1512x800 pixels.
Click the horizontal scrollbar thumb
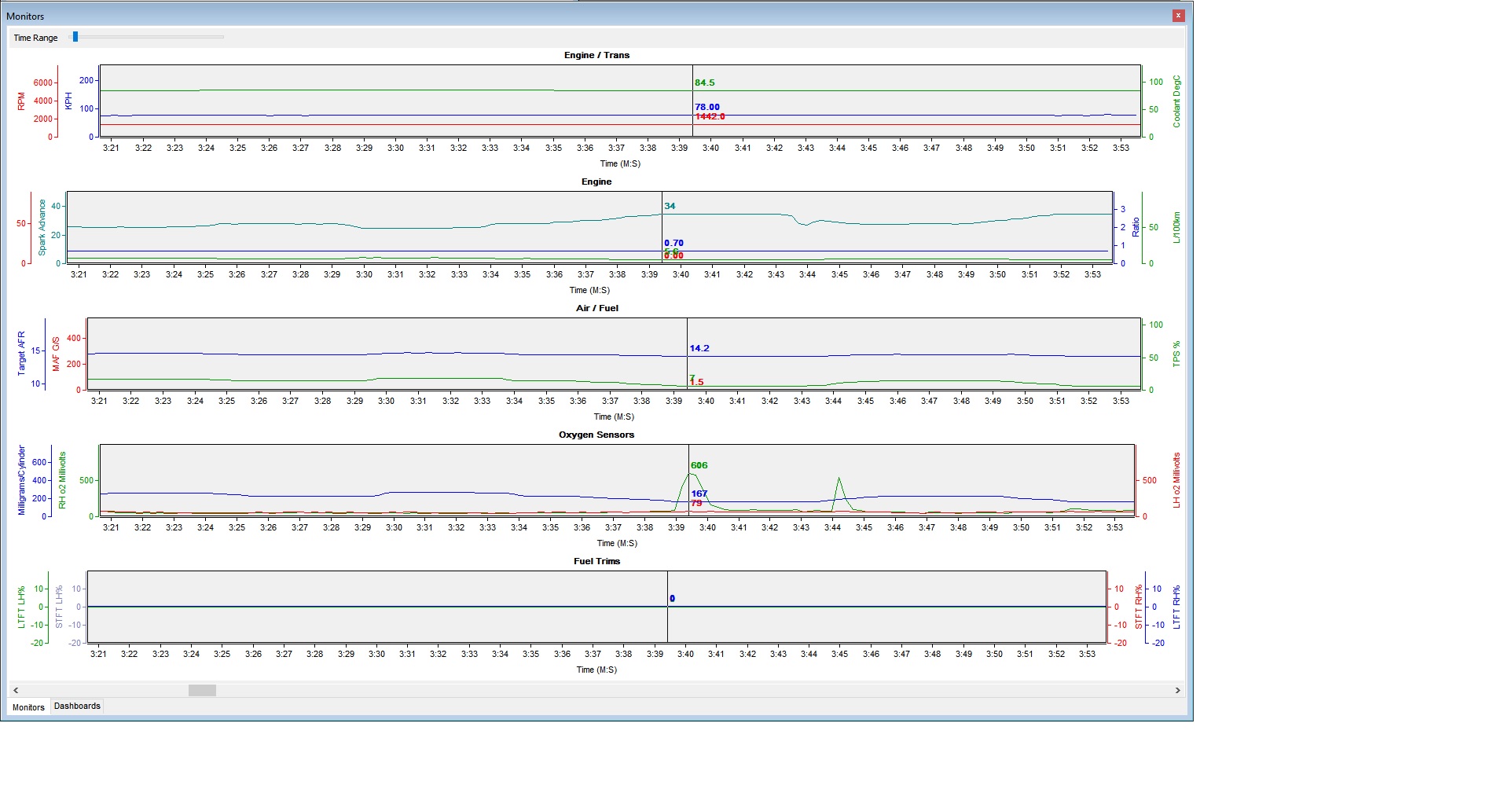(x=202, y=690)
